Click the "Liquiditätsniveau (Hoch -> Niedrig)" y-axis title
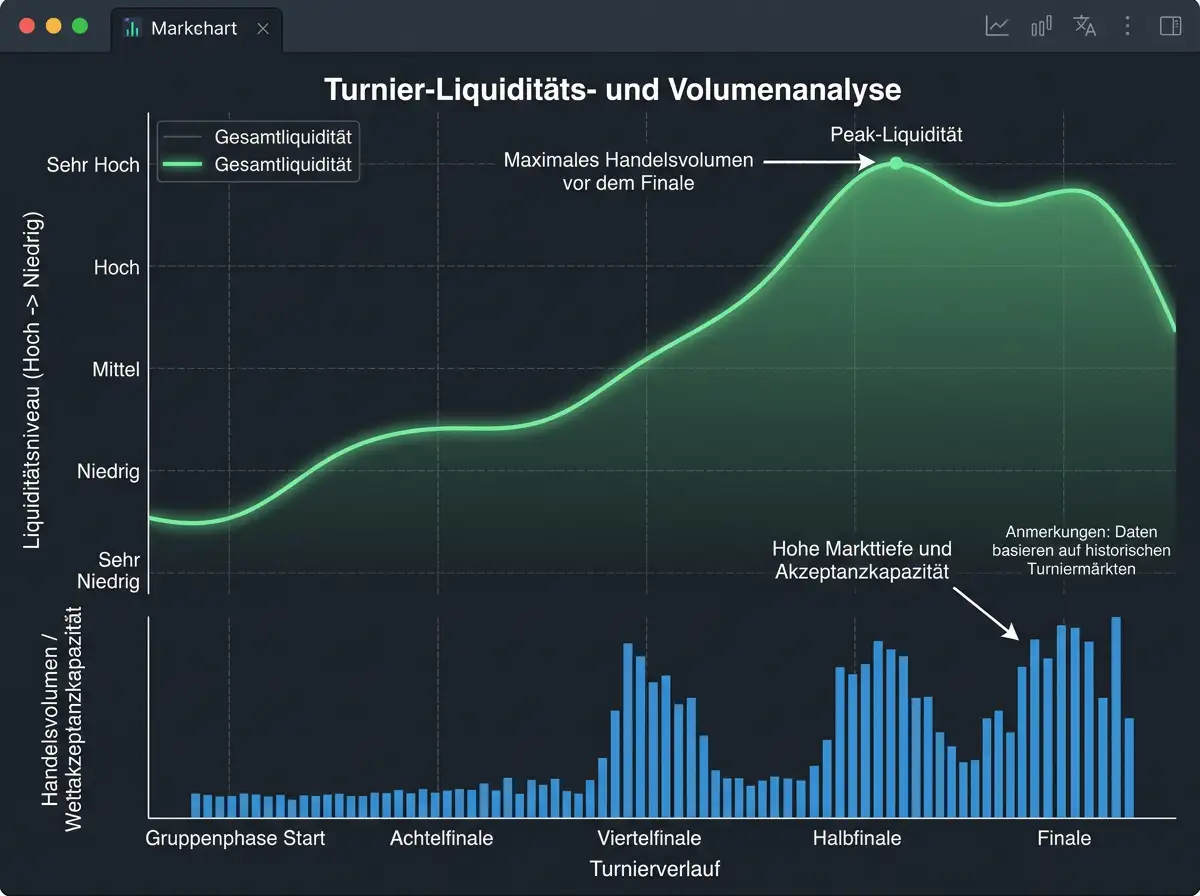Viewport: 1200px width, 896px height. 30,380
